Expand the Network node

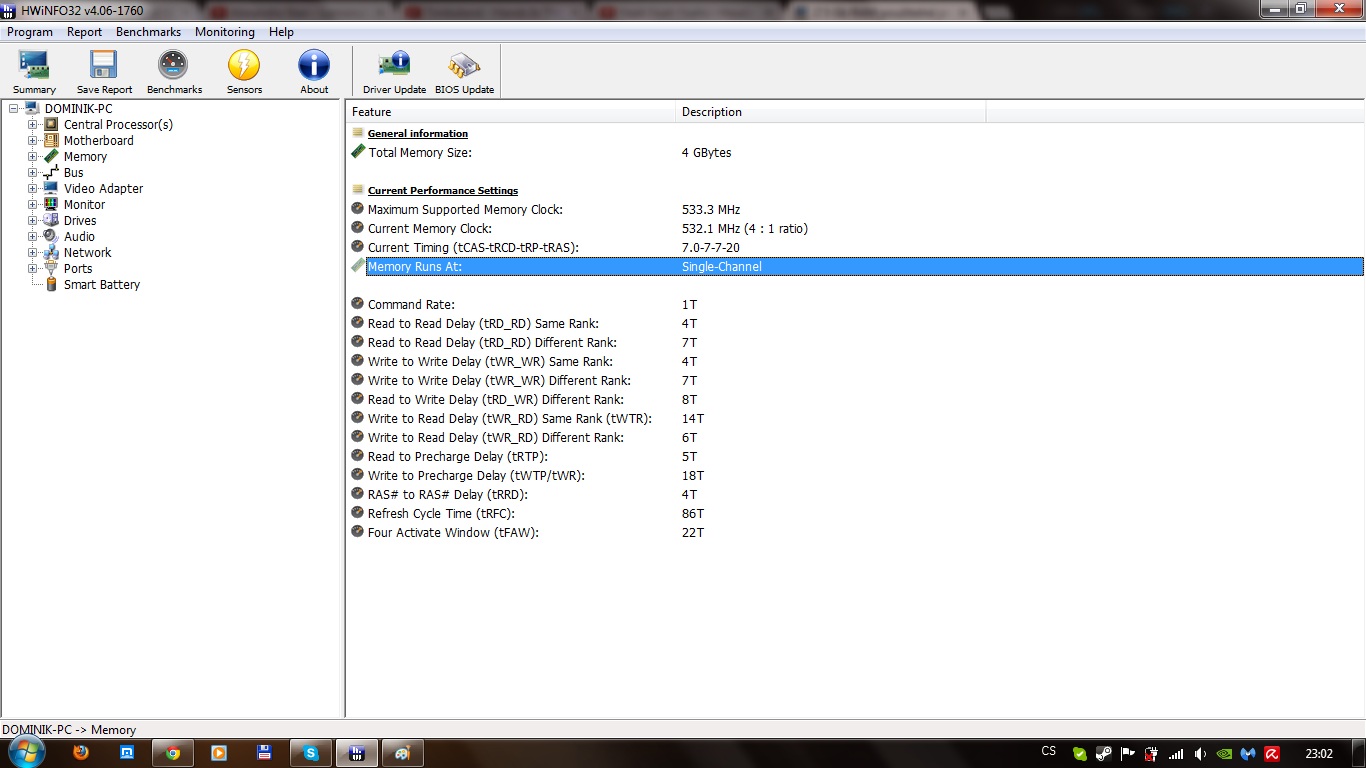[x=33, y=252]
